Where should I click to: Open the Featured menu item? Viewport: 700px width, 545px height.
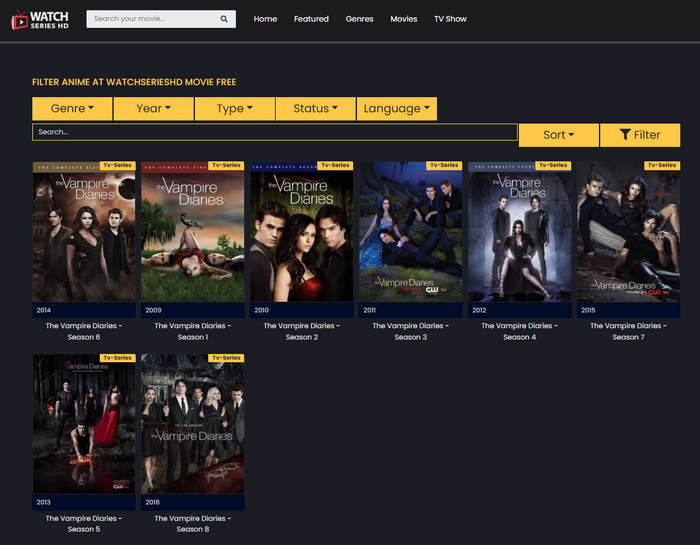(x=311, y=19)
